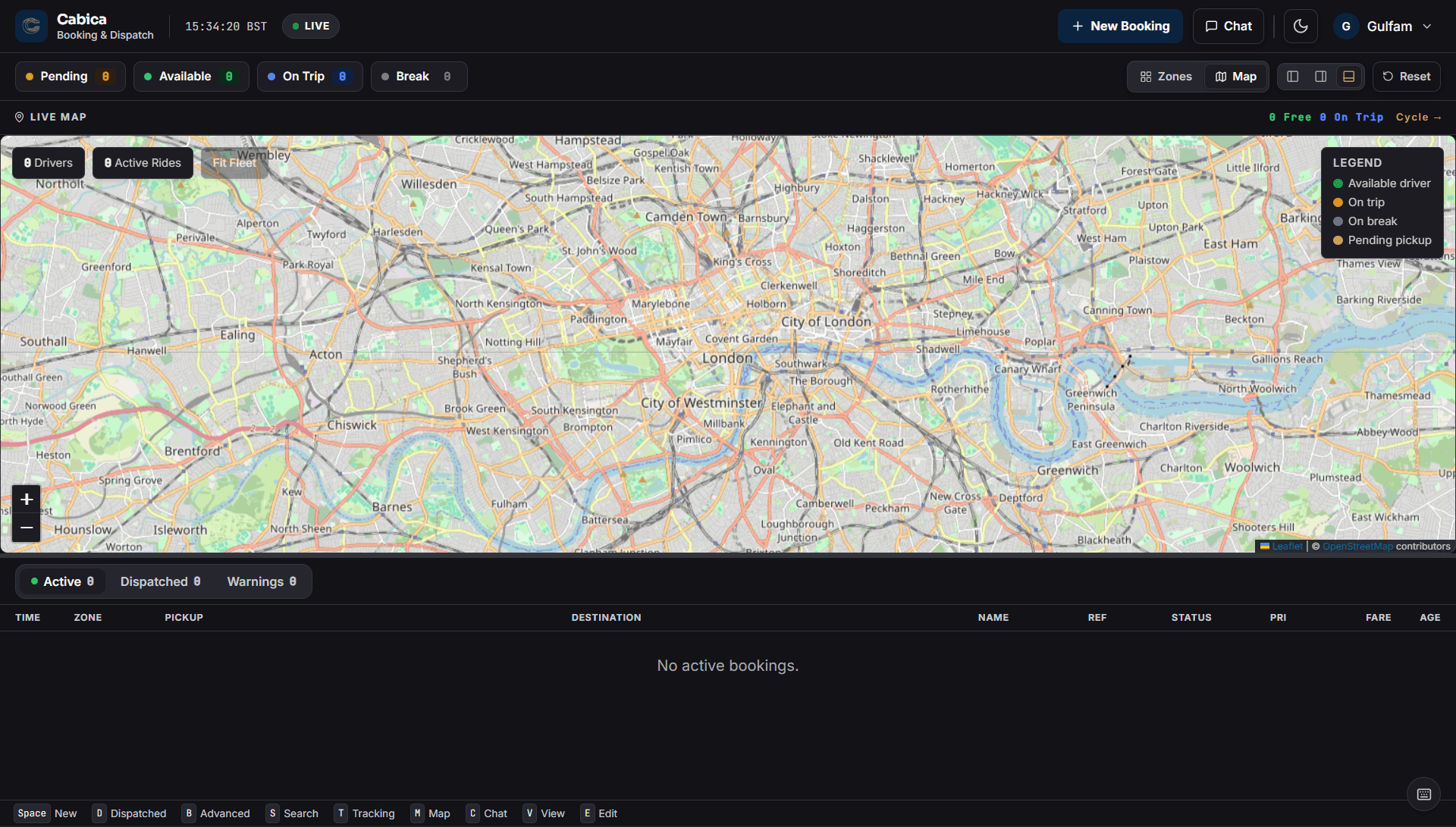Toggle the 0 Drivers map chip

coord(49,163)
